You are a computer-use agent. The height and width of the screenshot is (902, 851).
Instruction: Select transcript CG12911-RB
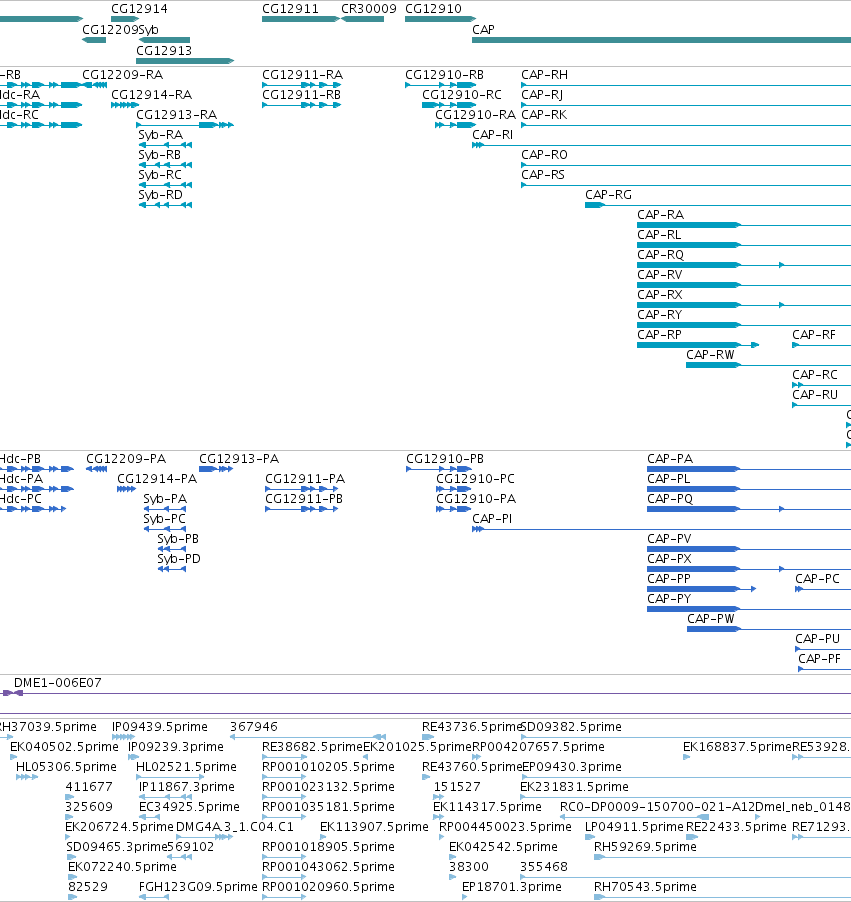(x=302, y=94)
